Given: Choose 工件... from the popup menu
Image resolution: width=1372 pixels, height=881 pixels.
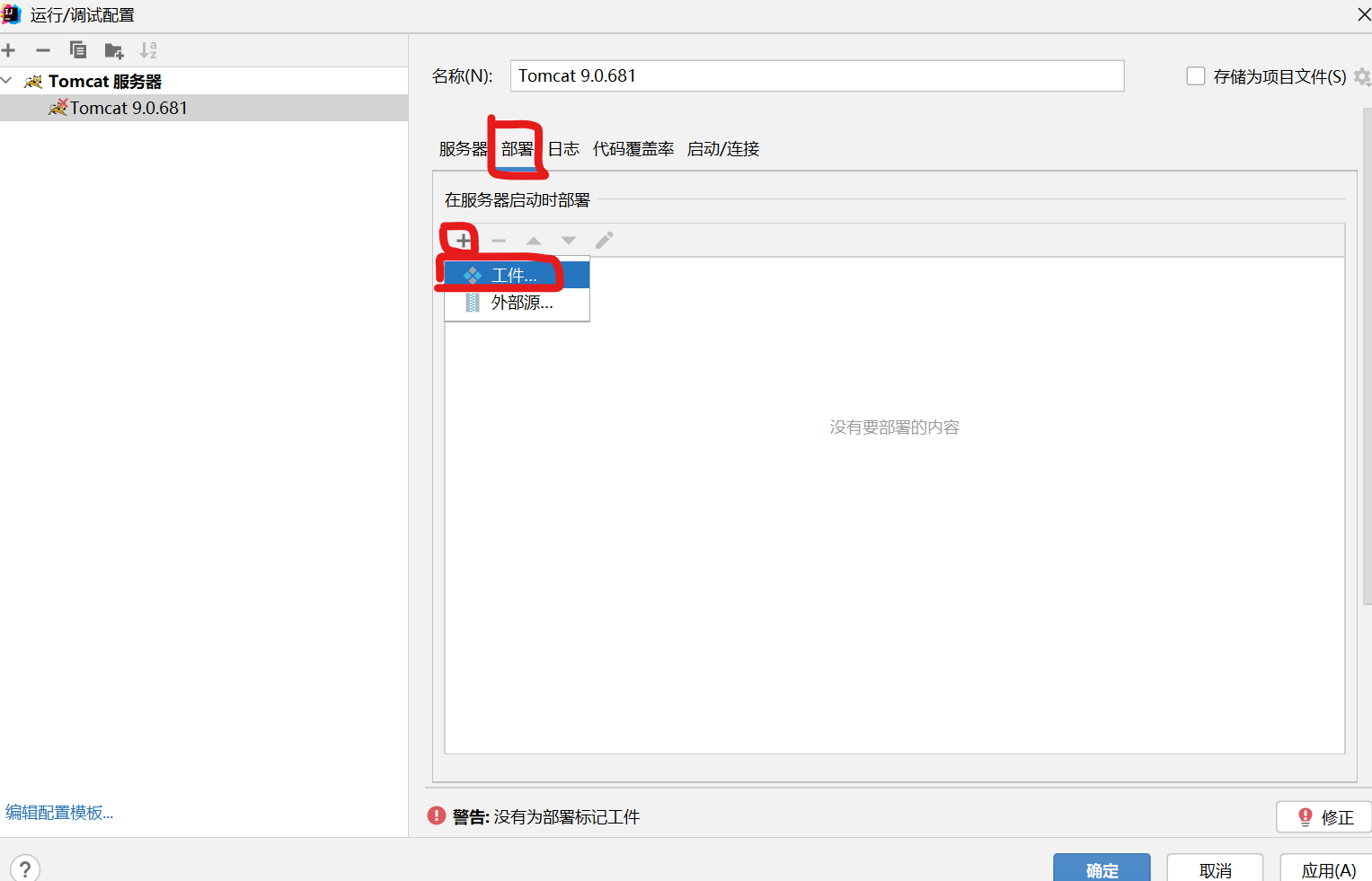Looking at the screenshot, I should pos(517,275).
